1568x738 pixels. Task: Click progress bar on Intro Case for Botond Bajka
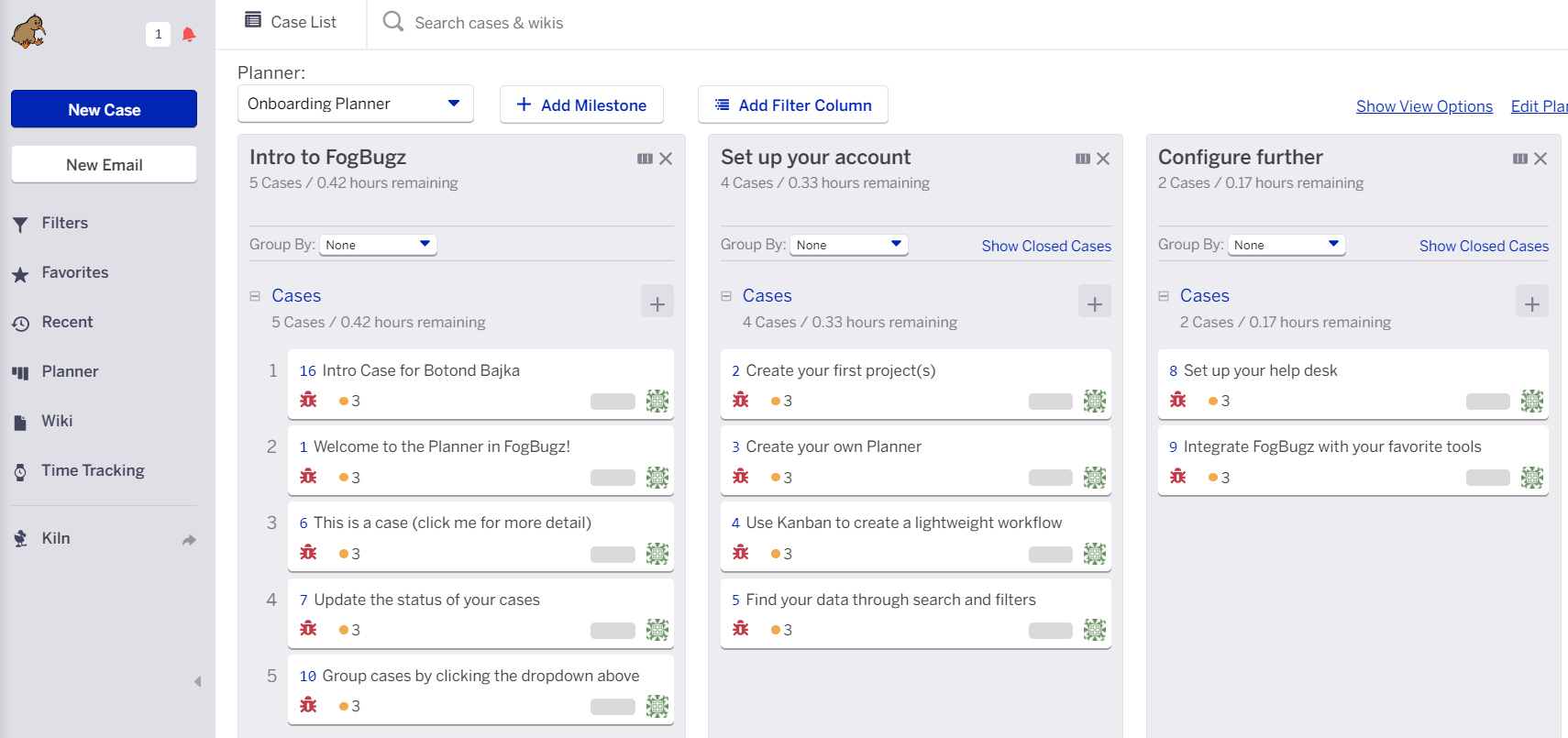pyautogui.click(x=613, y=401)
